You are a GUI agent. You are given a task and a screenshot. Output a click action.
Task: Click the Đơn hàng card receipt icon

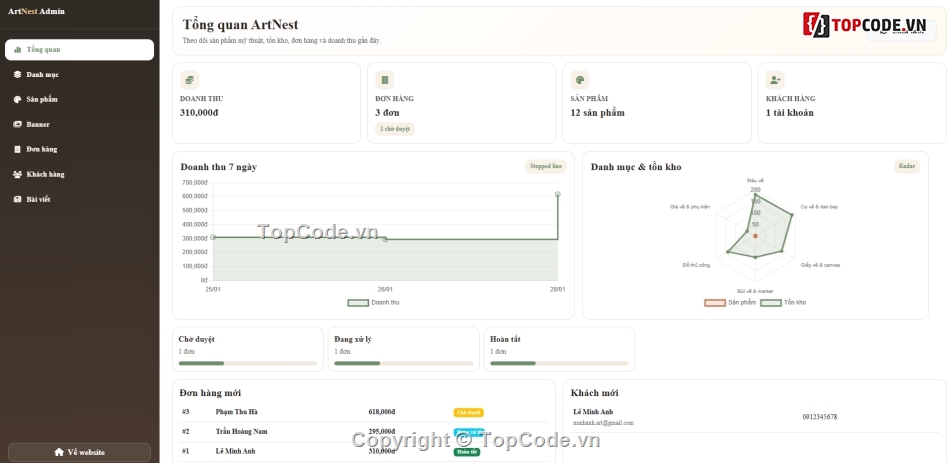pyautogui.click(x=384, y=80)
